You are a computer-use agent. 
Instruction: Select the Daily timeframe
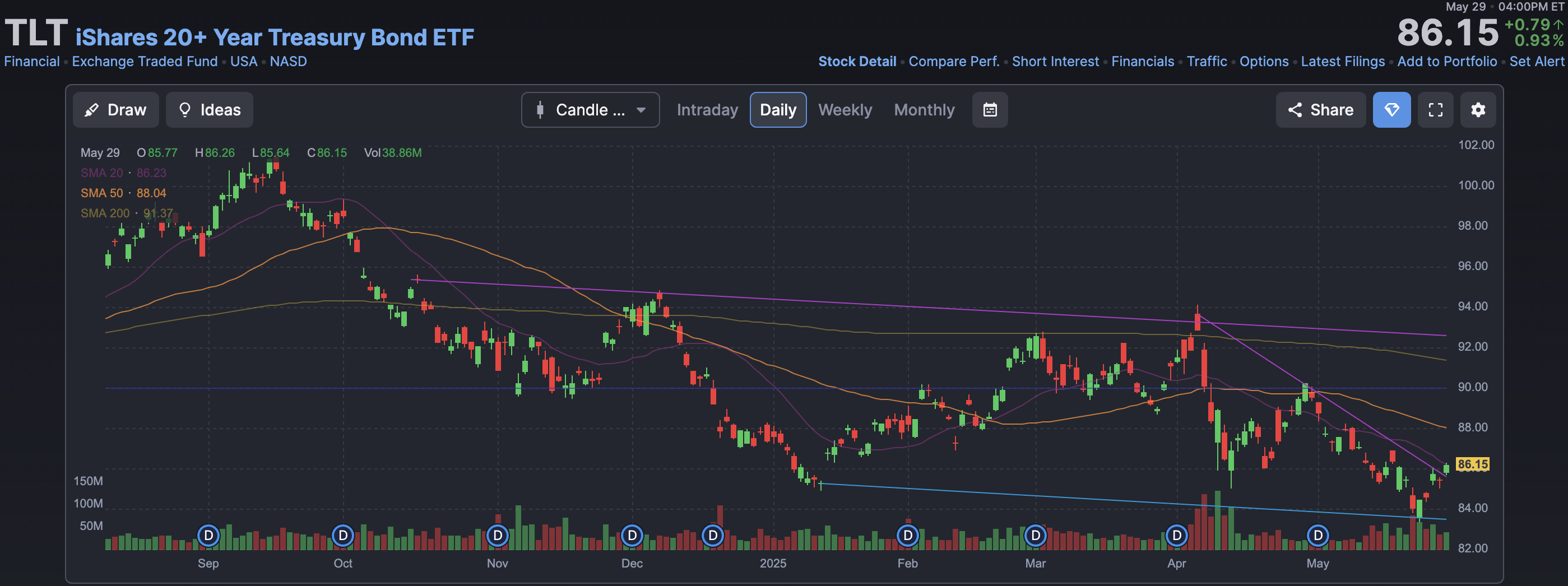click(x=778, y=110)
